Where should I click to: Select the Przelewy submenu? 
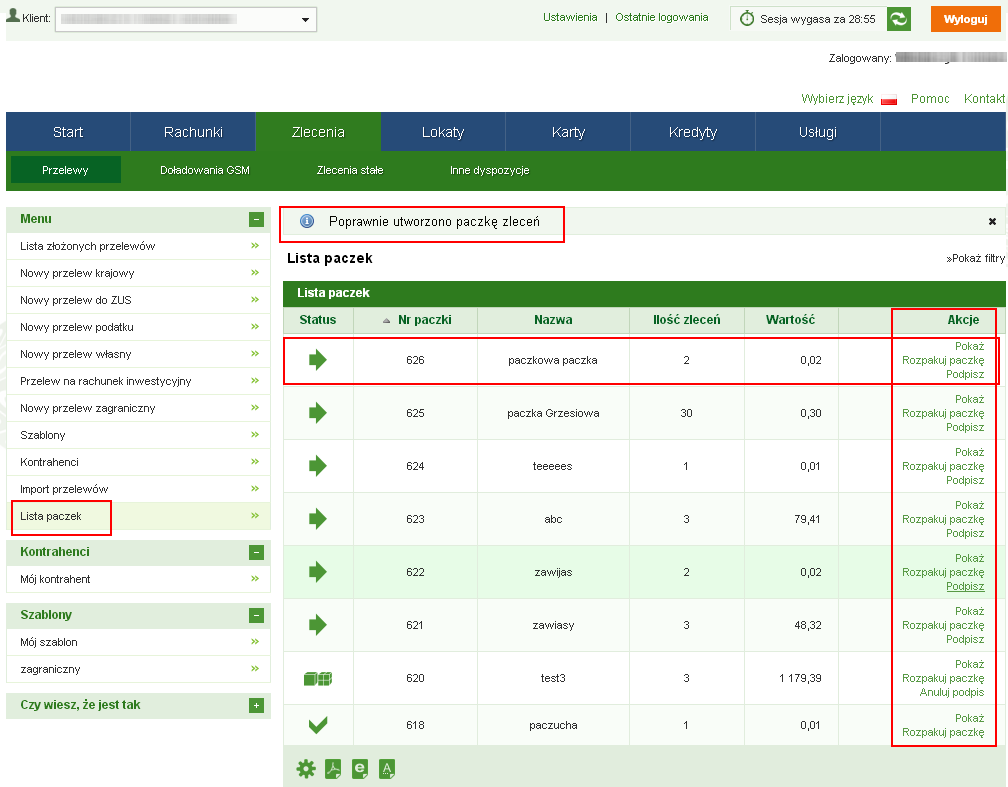pyautogui.click(x=66, y=170)
